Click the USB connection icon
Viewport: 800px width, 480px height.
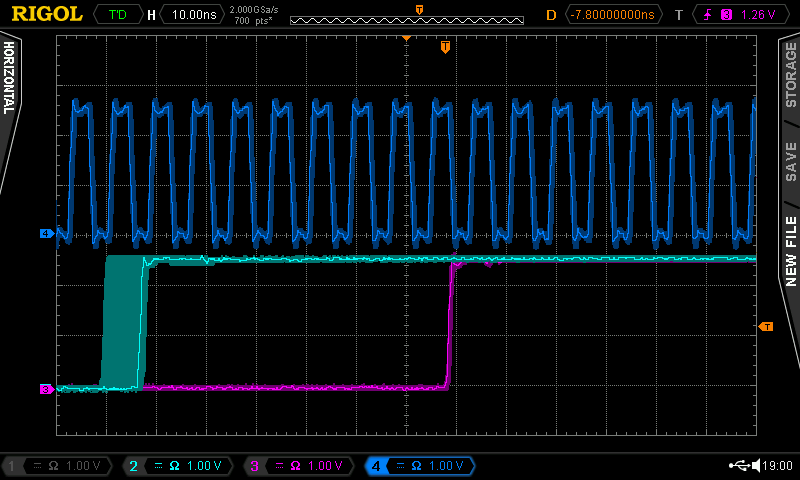740,465
